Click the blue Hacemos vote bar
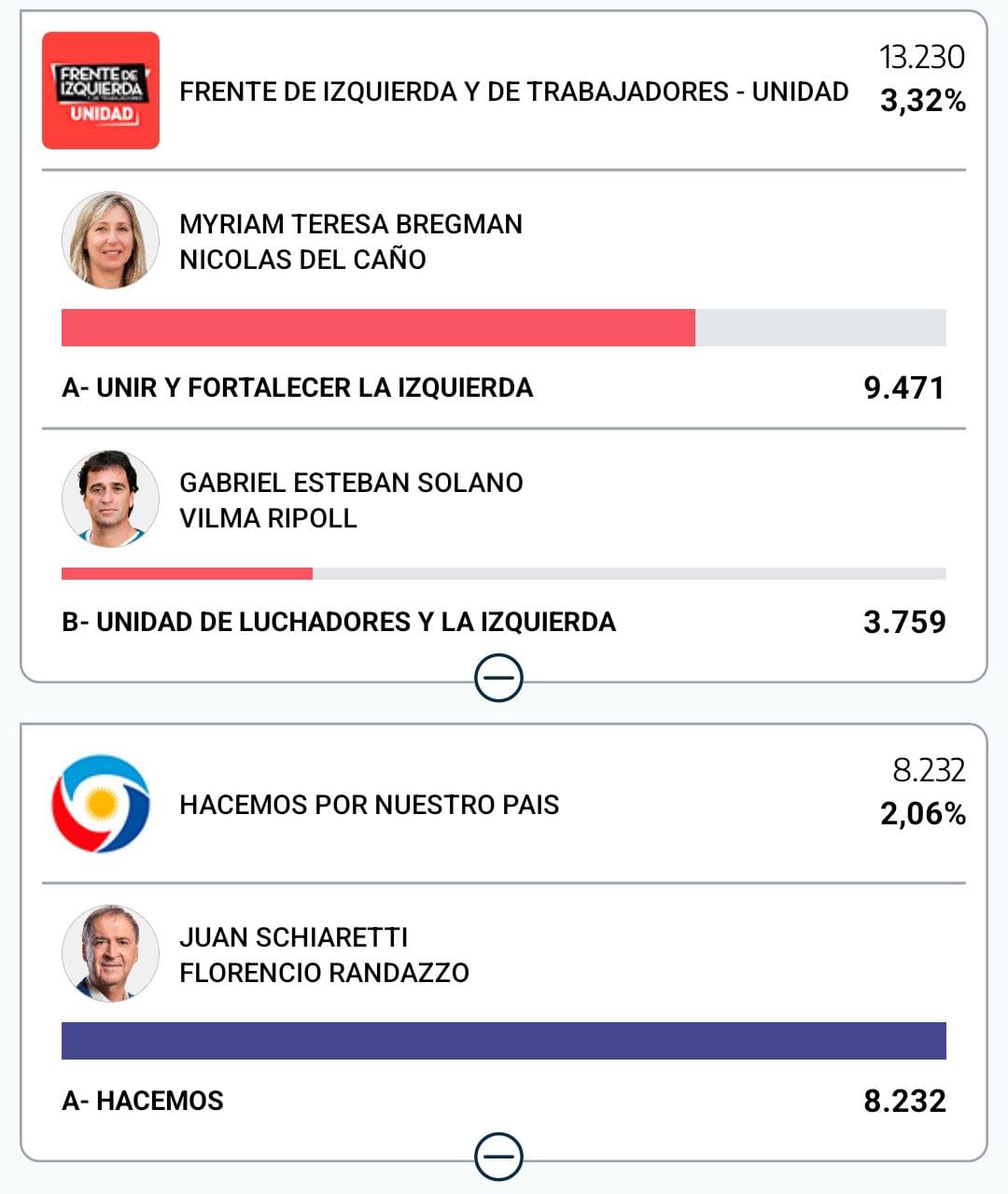1008x1194 pixels. point(504,1041)
